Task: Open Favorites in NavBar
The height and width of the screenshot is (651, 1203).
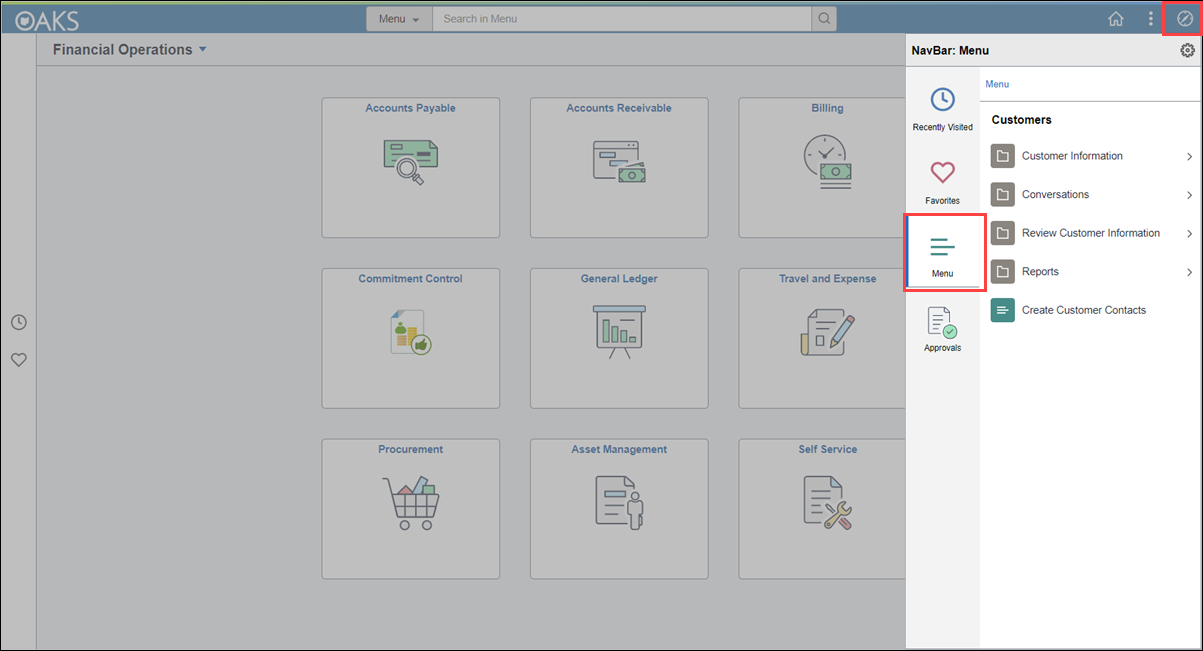Action: tap(942, 183)
